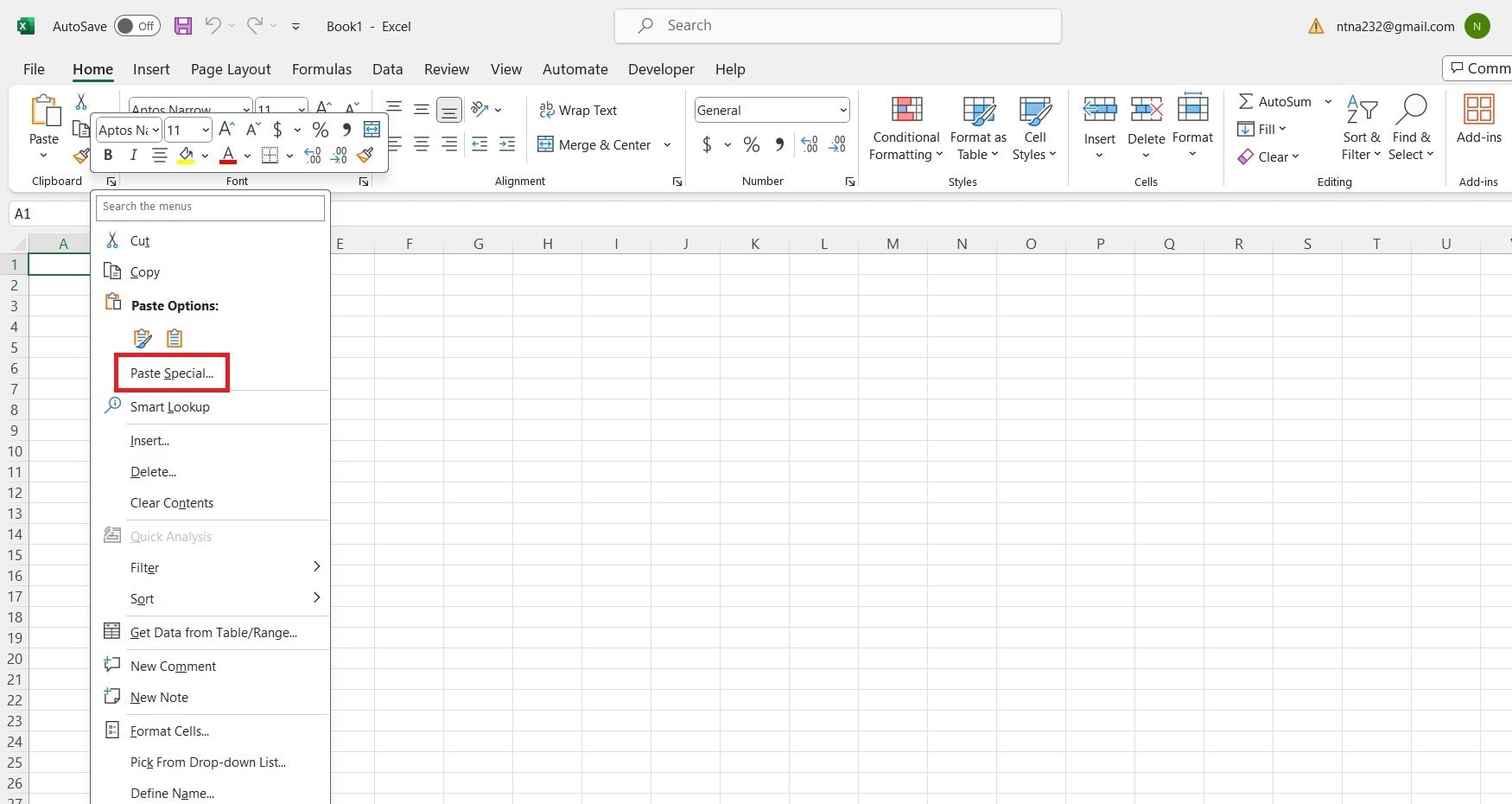The image size is (1512, 804).
Task: Toggle the AutoSave switch
Action: pyautogui.click(x=137, y=26)
